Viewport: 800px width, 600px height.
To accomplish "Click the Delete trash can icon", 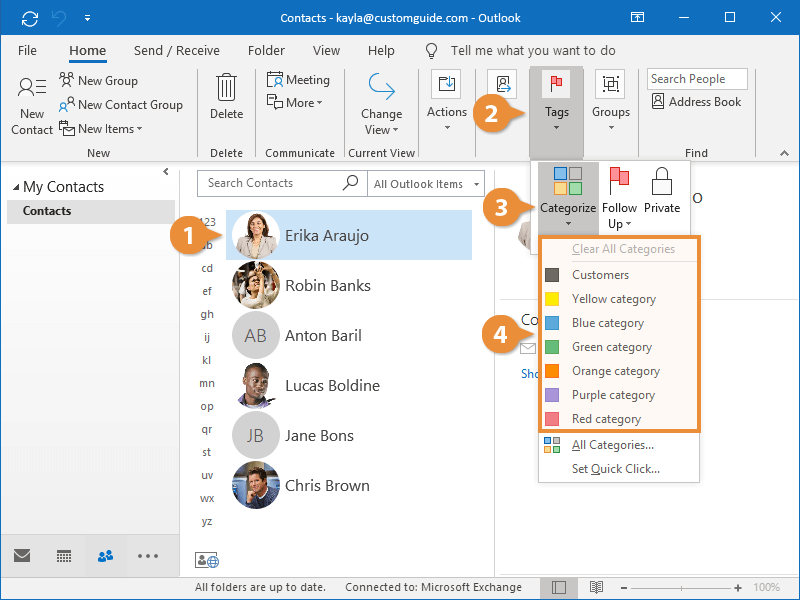I will (x=226, y=87).
